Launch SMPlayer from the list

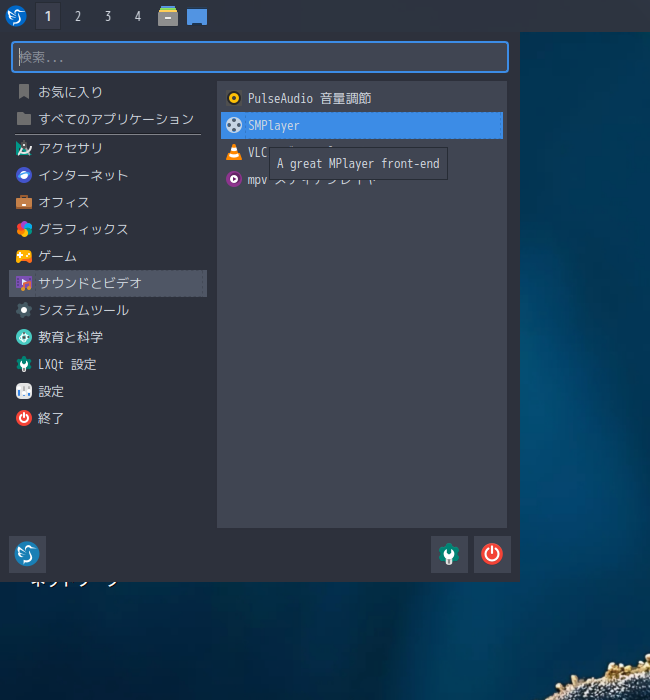click(362, 125)
